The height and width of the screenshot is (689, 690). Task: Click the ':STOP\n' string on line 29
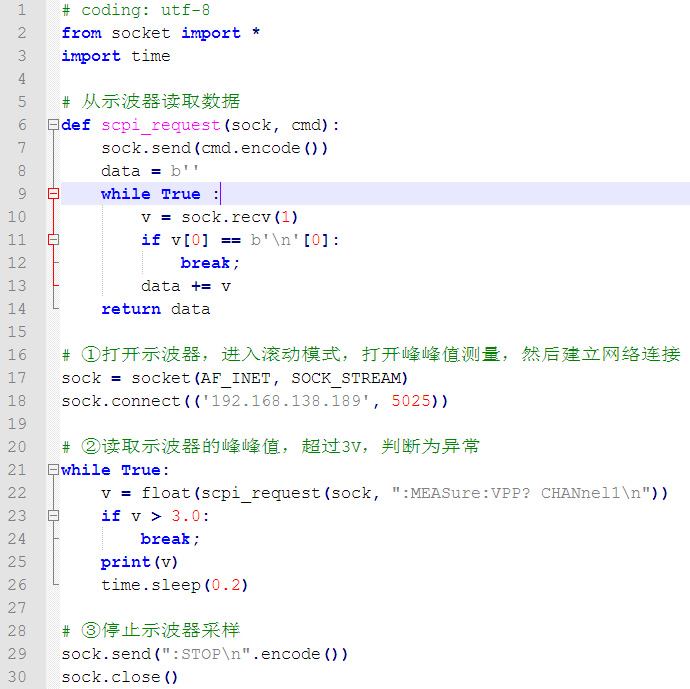coord(206,654)
